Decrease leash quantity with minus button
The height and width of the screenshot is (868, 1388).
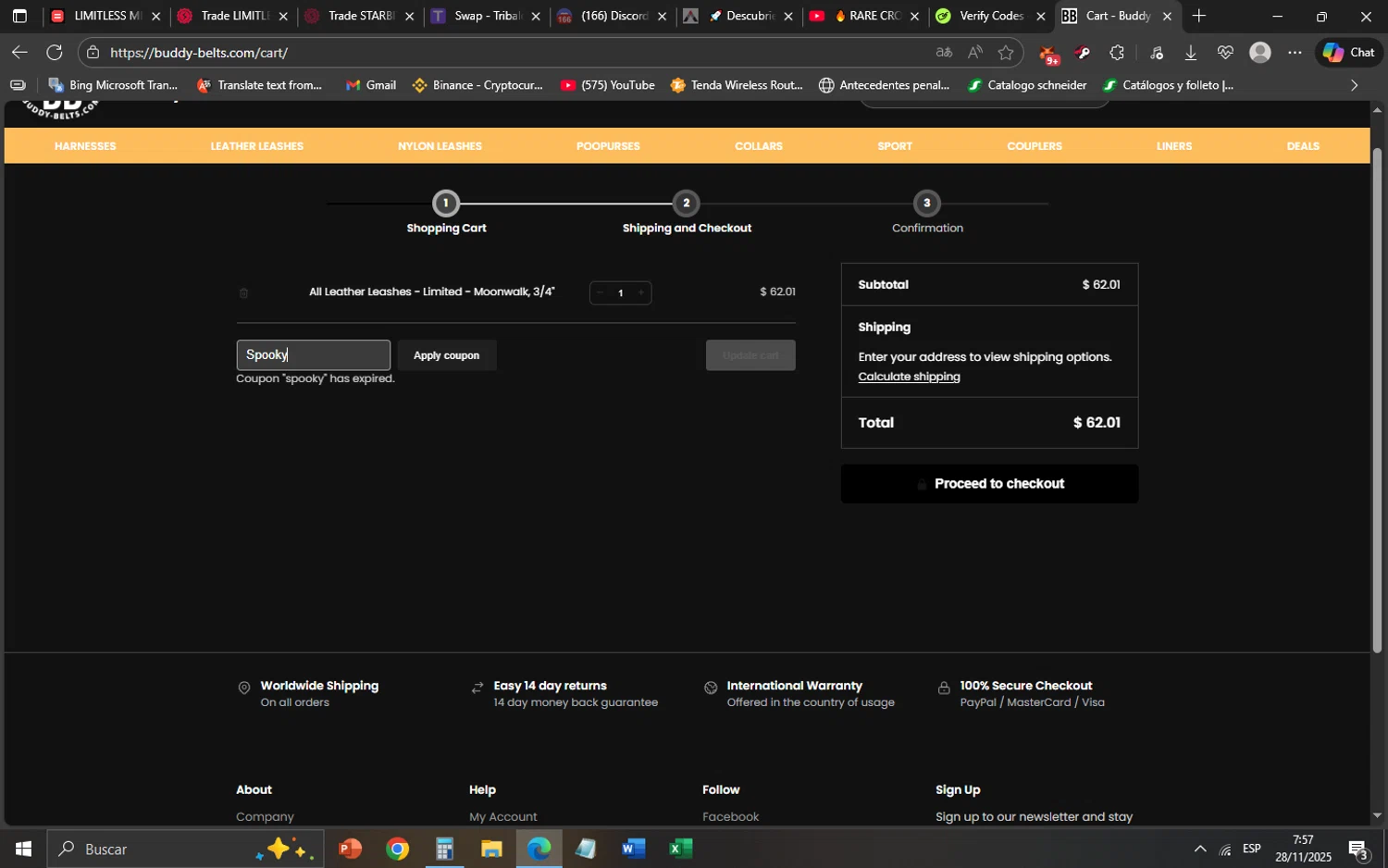tap(600, 293)
